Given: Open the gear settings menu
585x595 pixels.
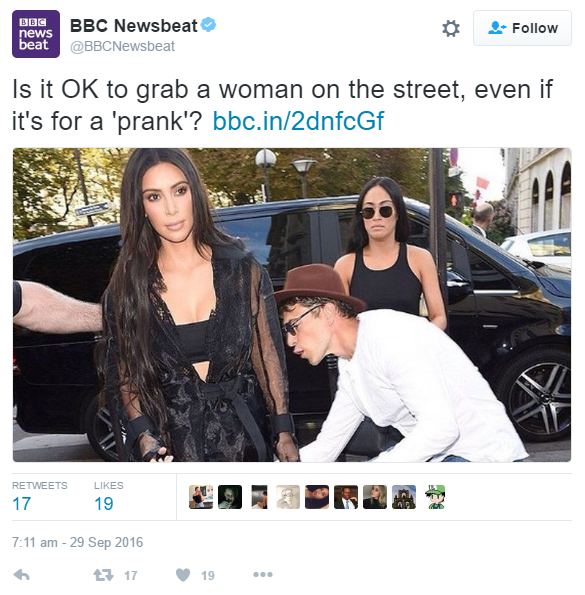Looking at the screenshot, I should click(451, 28).
